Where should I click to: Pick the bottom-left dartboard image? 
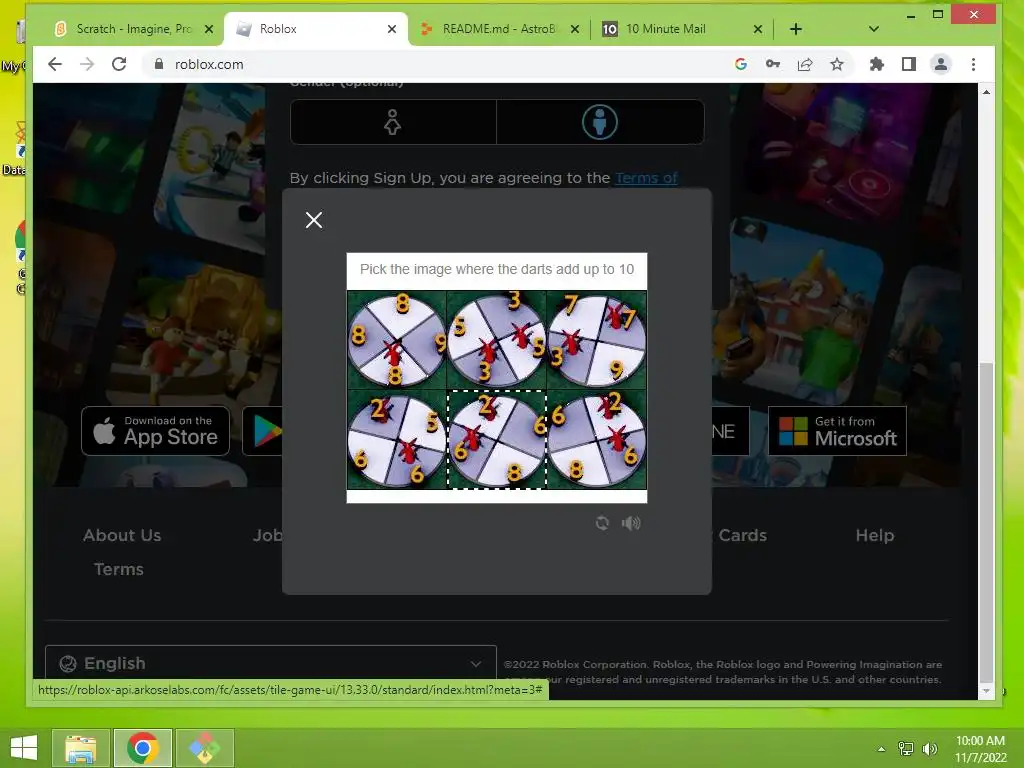point(396,440)
